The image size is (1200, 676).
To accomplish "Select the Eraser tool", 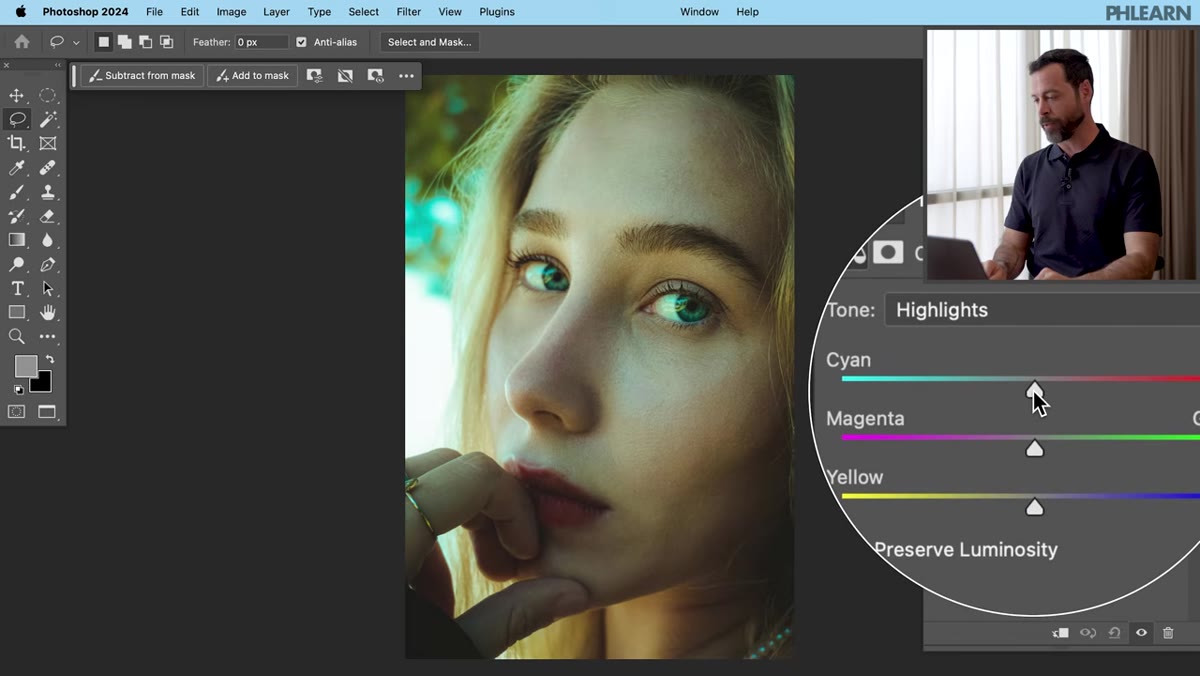I will tap(47, 216).
